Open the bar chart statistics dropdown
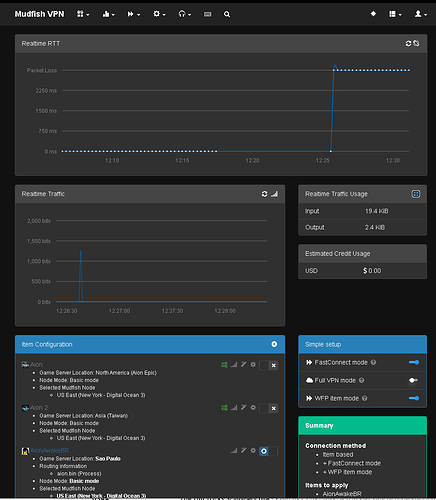Viewport: 436px width, 500px height. (109, 14)
